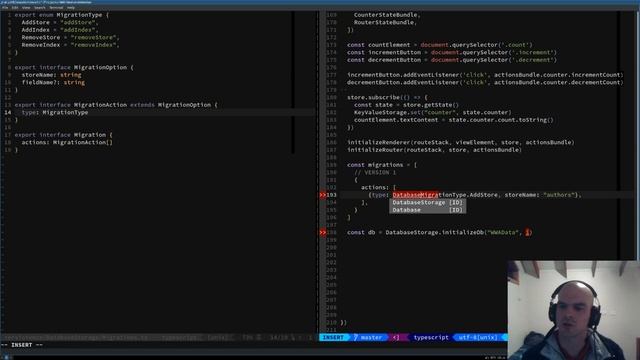
Task: Click the utf-8[unix] encoding segment
Action: click(478, 338)
